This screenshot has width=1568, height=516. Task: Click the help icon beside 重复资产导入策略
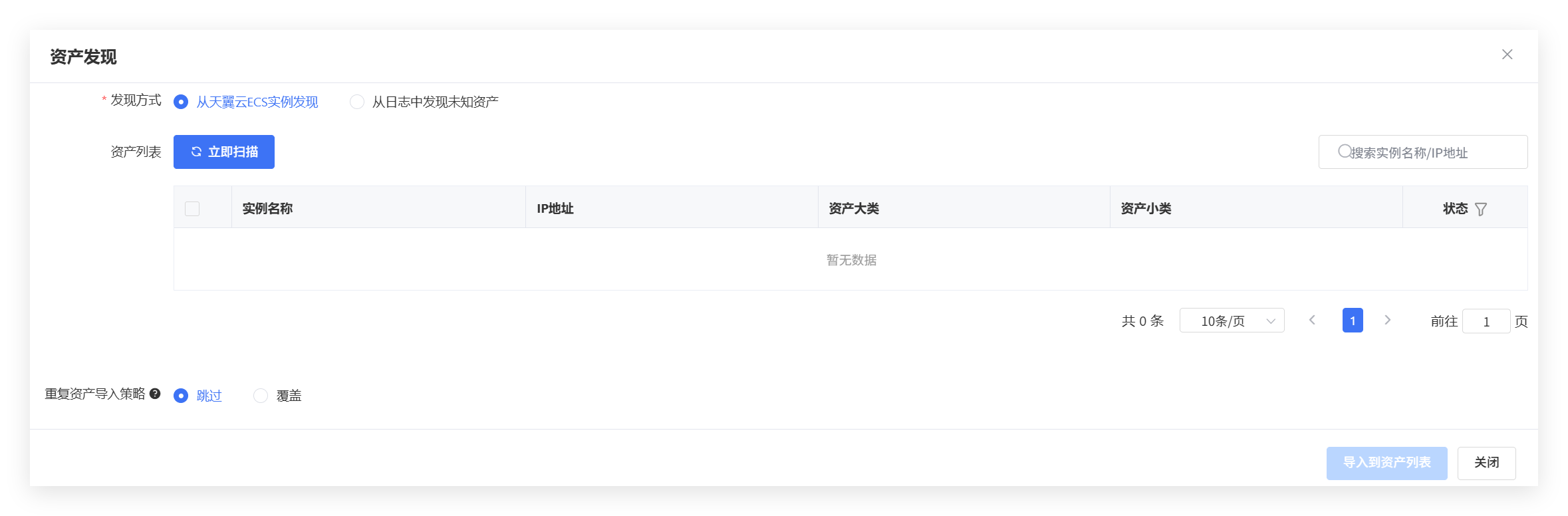(x=155, y=394)
